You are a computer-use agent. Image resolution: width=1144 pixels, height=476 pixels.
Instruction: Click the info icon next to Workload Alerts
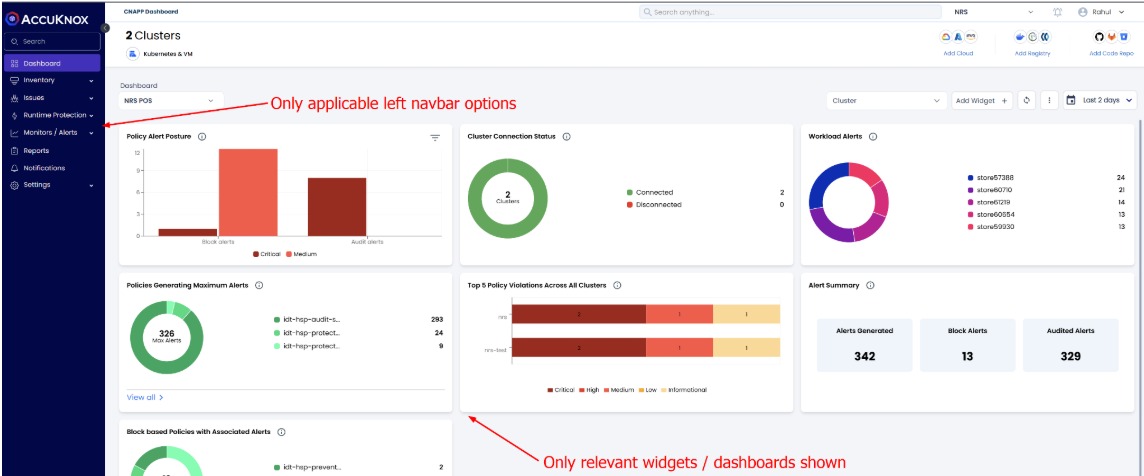point(872,136)
